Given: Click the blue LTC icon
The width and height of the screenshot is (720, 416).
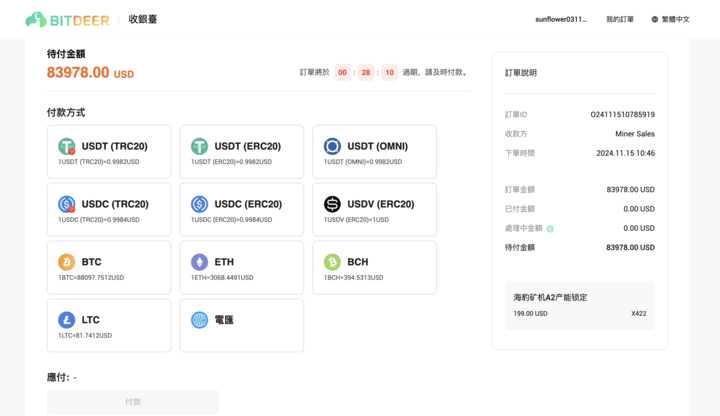Looking at the screenshot, I should [x=67, y=320].
